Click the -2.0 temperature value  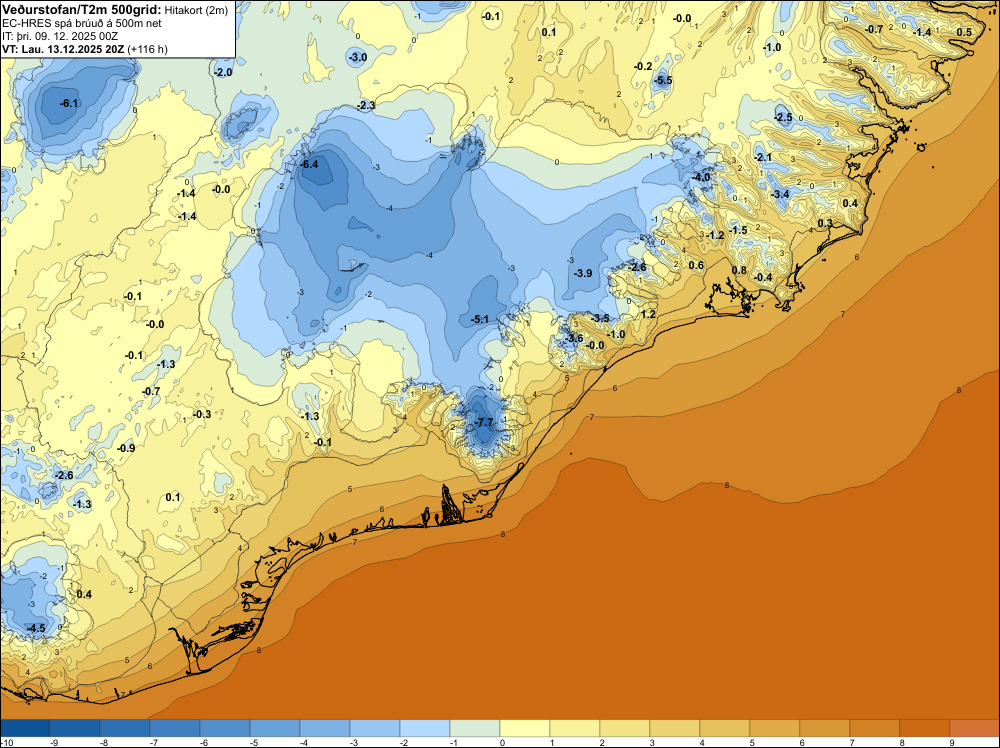(223, 73)
